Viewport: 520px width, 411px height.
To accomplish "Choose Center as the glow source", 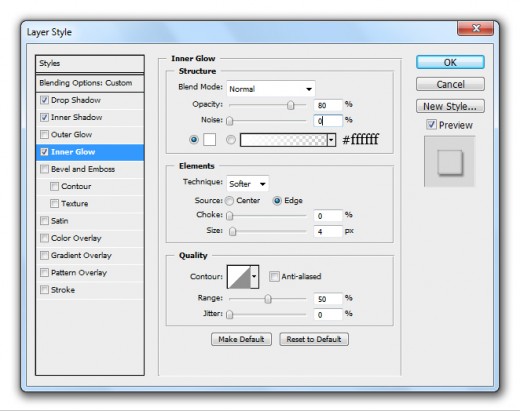I will (229, 201).
